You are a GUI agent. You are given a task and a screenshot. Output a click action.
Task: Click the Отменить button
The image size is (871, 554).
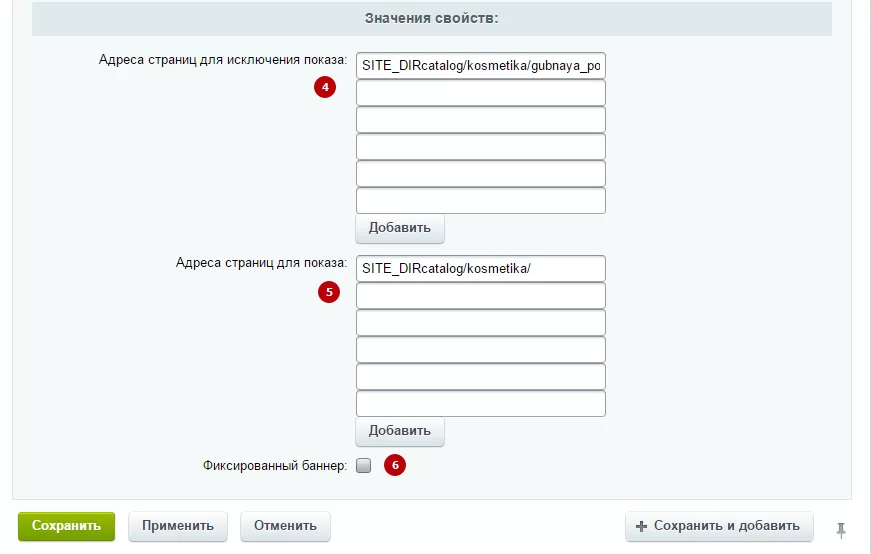[x=285, y=526]
